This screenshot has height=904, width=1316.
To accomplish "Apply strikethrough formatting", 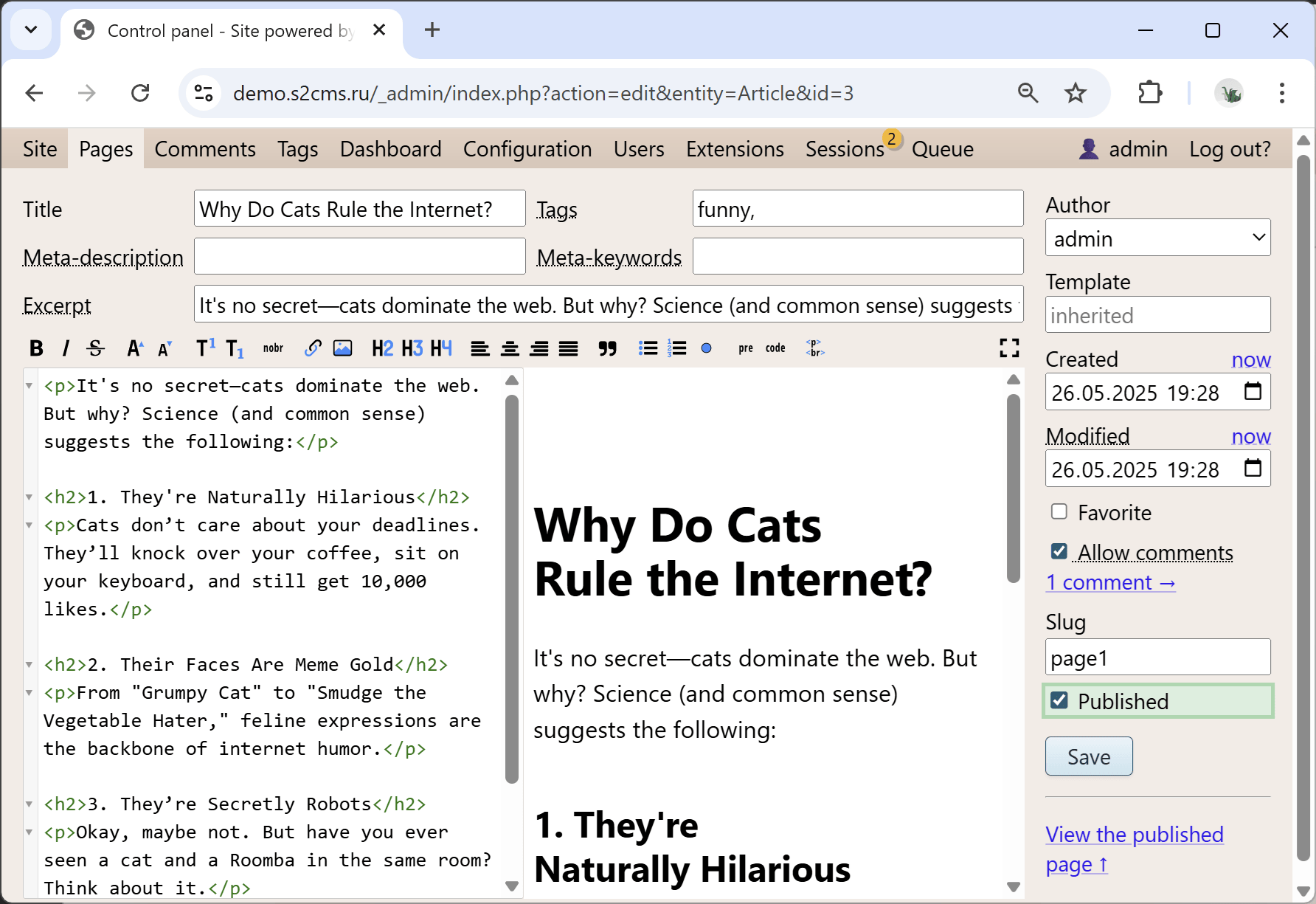I will 95,348.
